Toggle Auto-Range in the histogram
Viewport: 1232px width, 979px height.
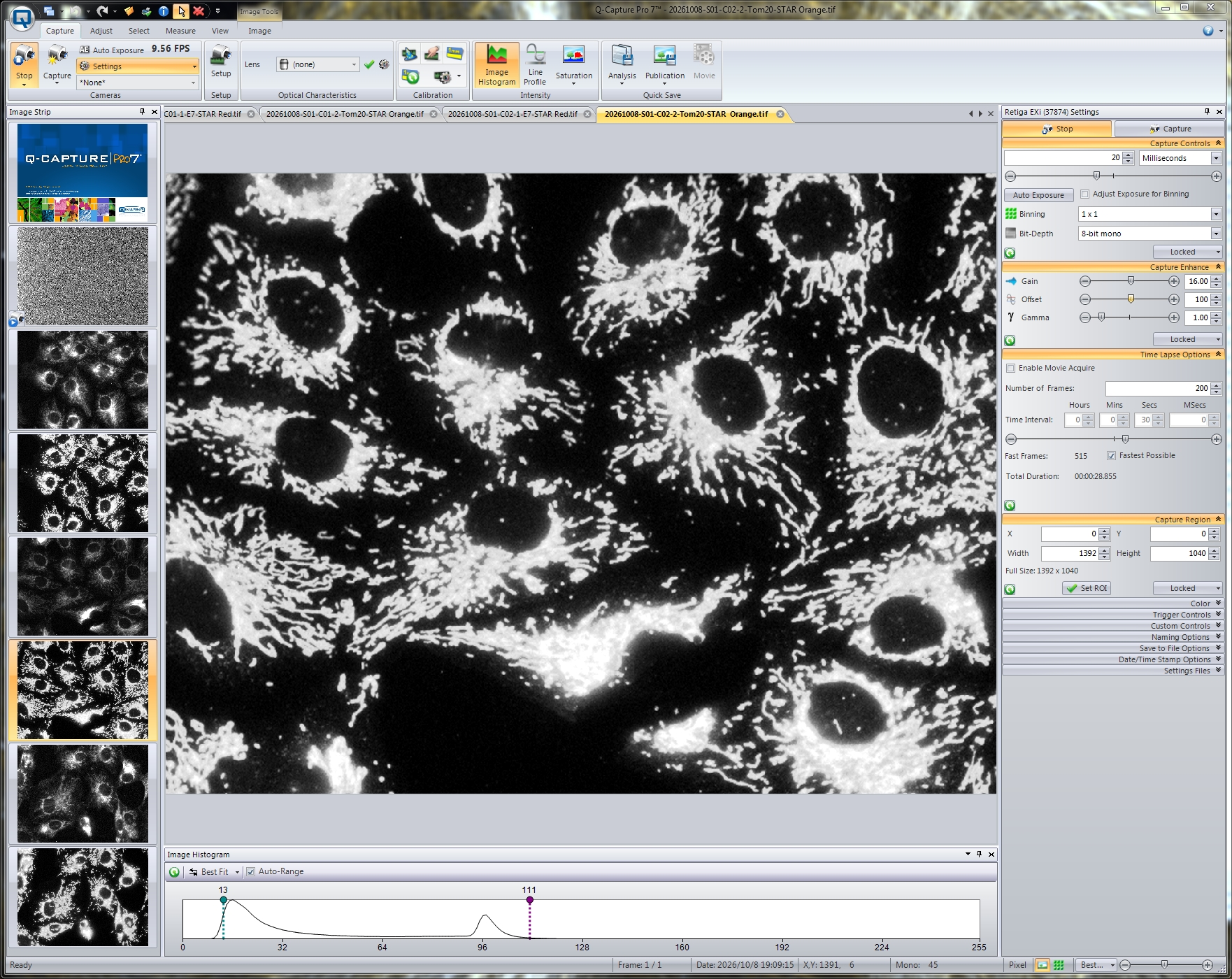click(x=250, y=872)
